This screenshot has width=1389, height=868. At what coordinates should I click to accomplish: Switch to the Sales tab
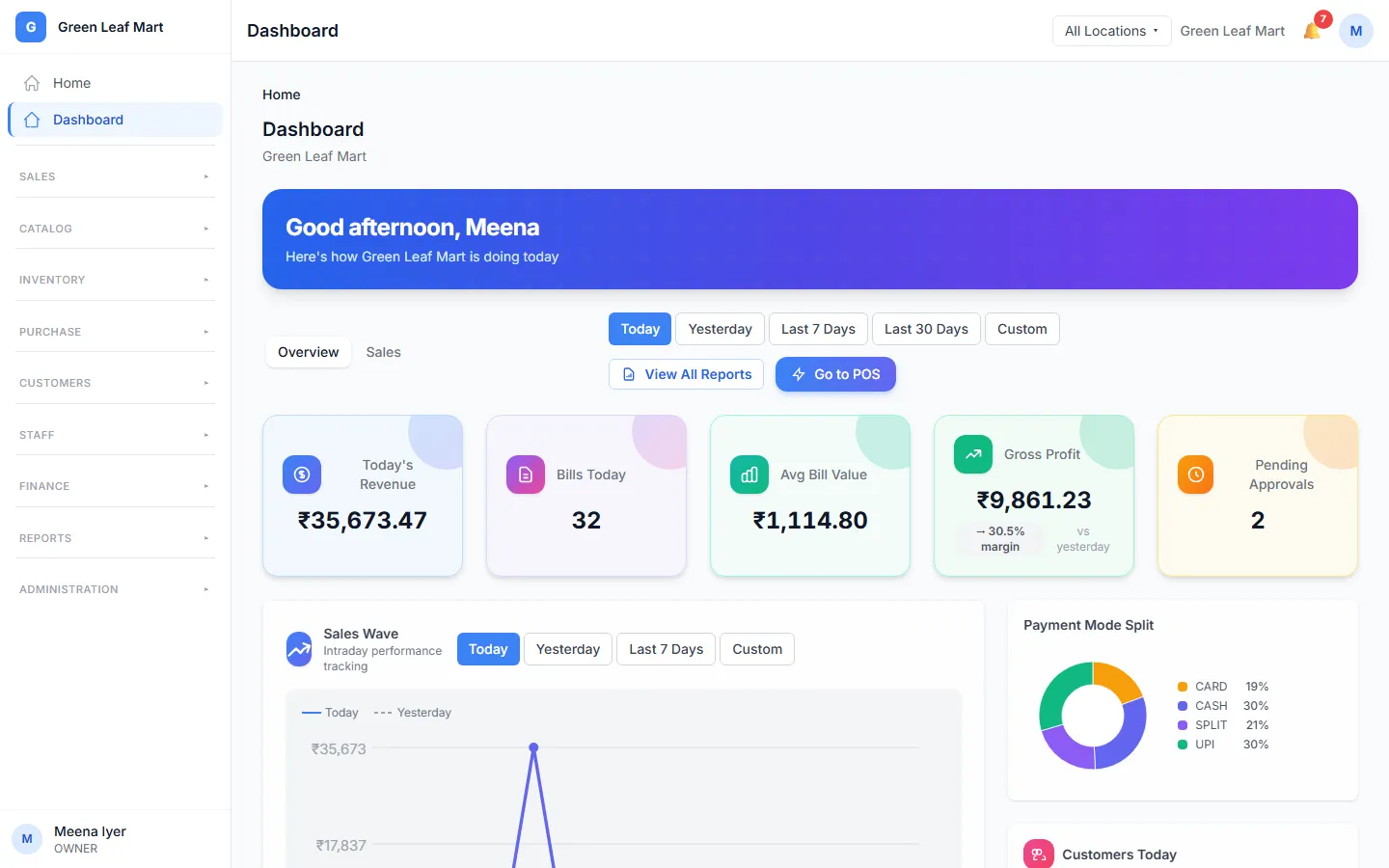[x=383, y=352]
